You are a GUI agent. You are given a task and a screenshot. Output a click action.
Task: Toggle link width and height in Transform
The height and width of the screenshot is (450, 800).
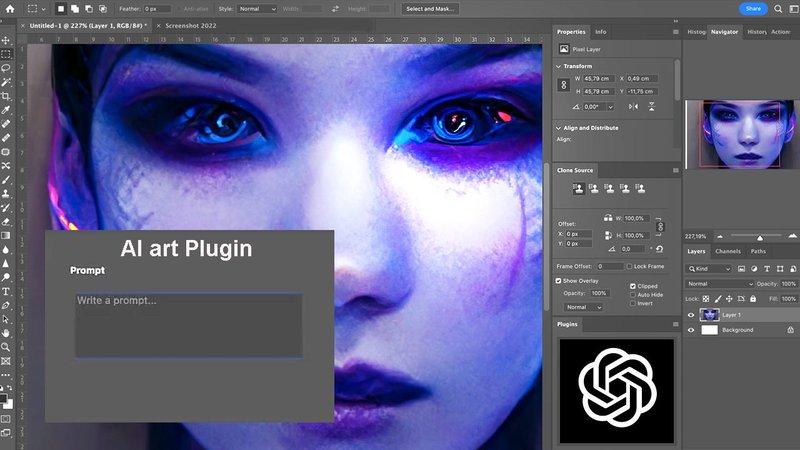point(564,85)
